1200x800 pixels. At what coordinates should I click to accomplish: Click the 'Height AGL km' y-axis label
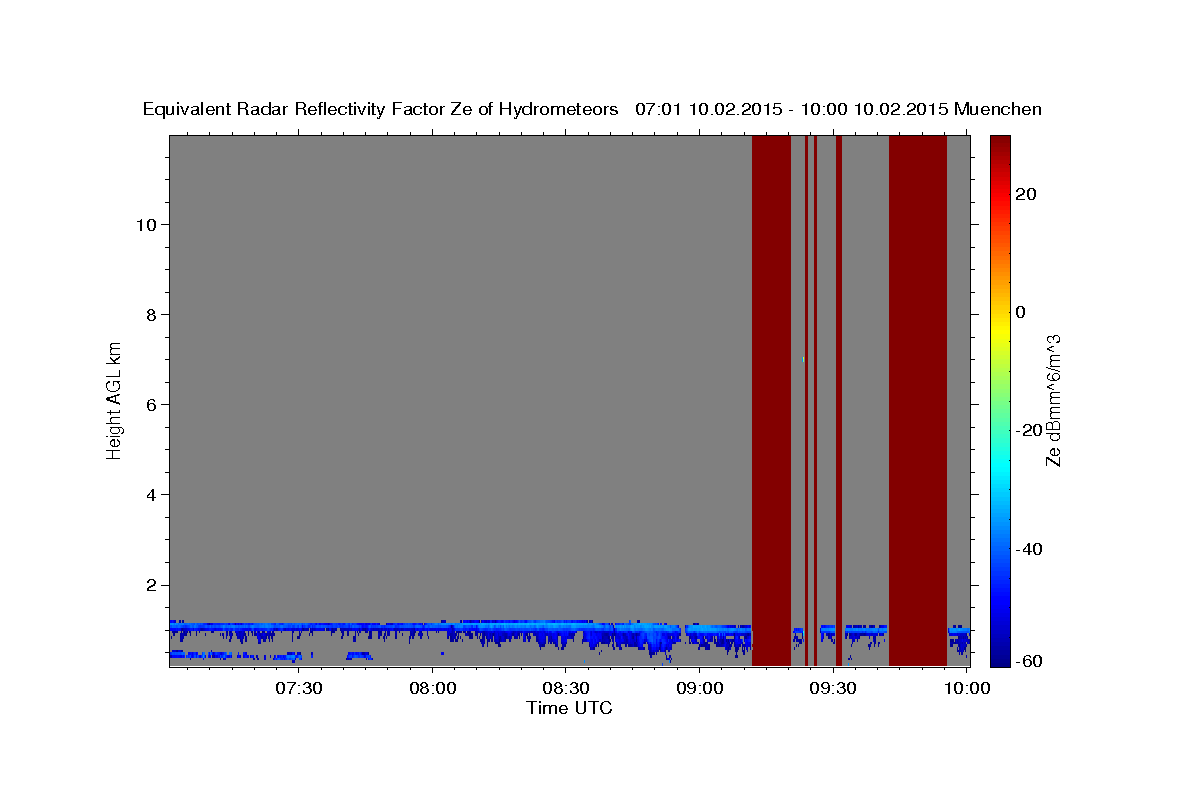[x=115, y=400]
